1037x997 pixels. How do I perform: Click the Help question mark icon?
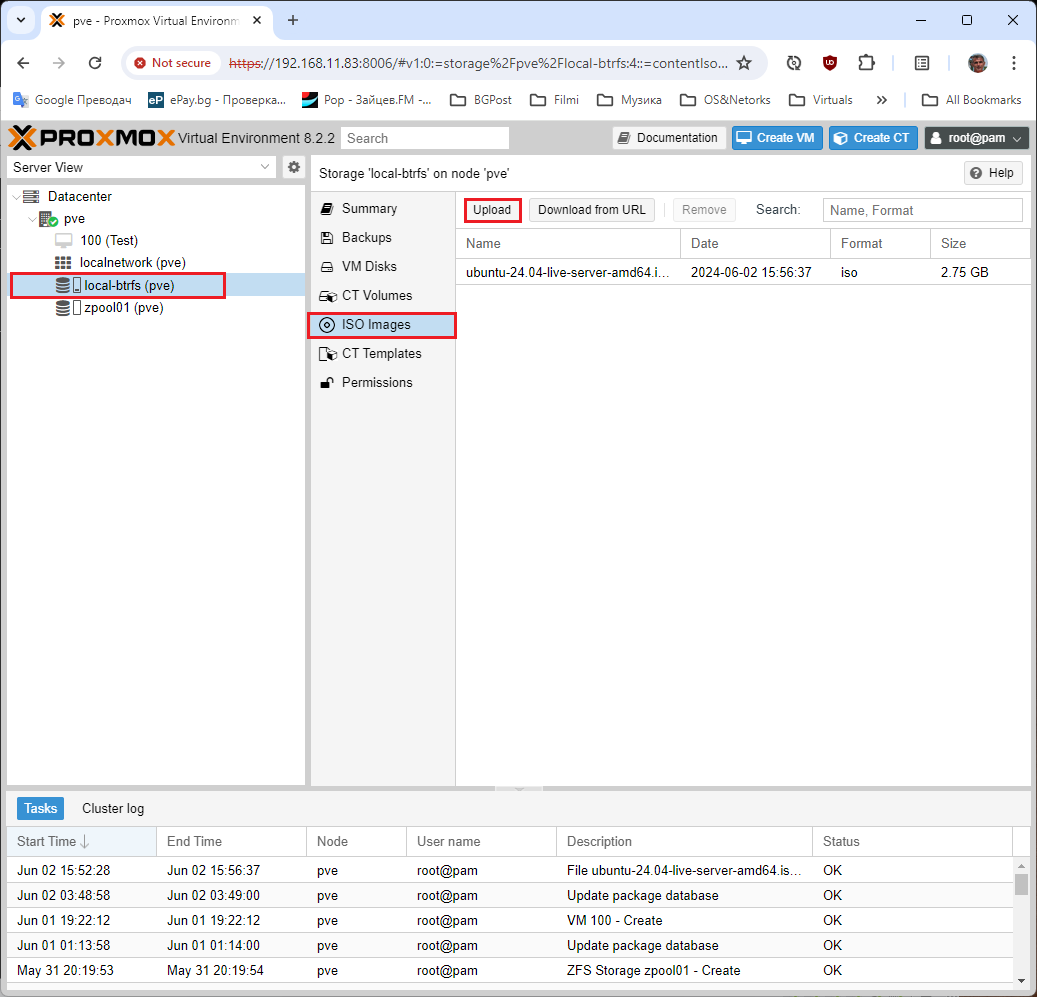click(975, 173)
